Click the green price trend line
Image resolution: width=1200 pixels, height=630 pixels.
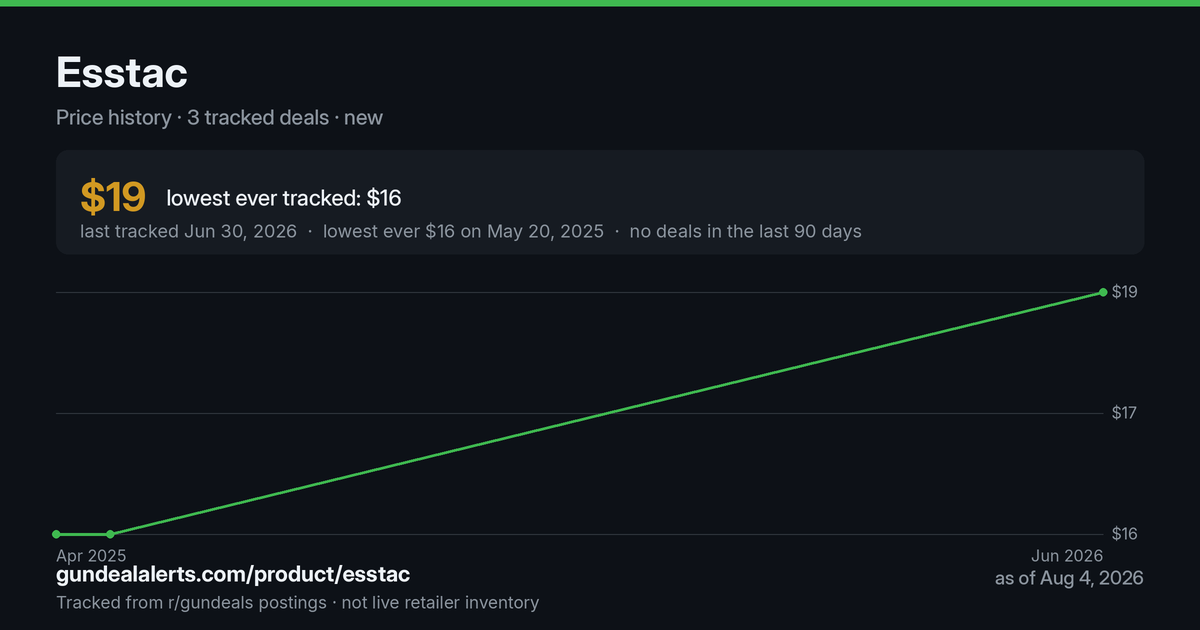(606, 413)
